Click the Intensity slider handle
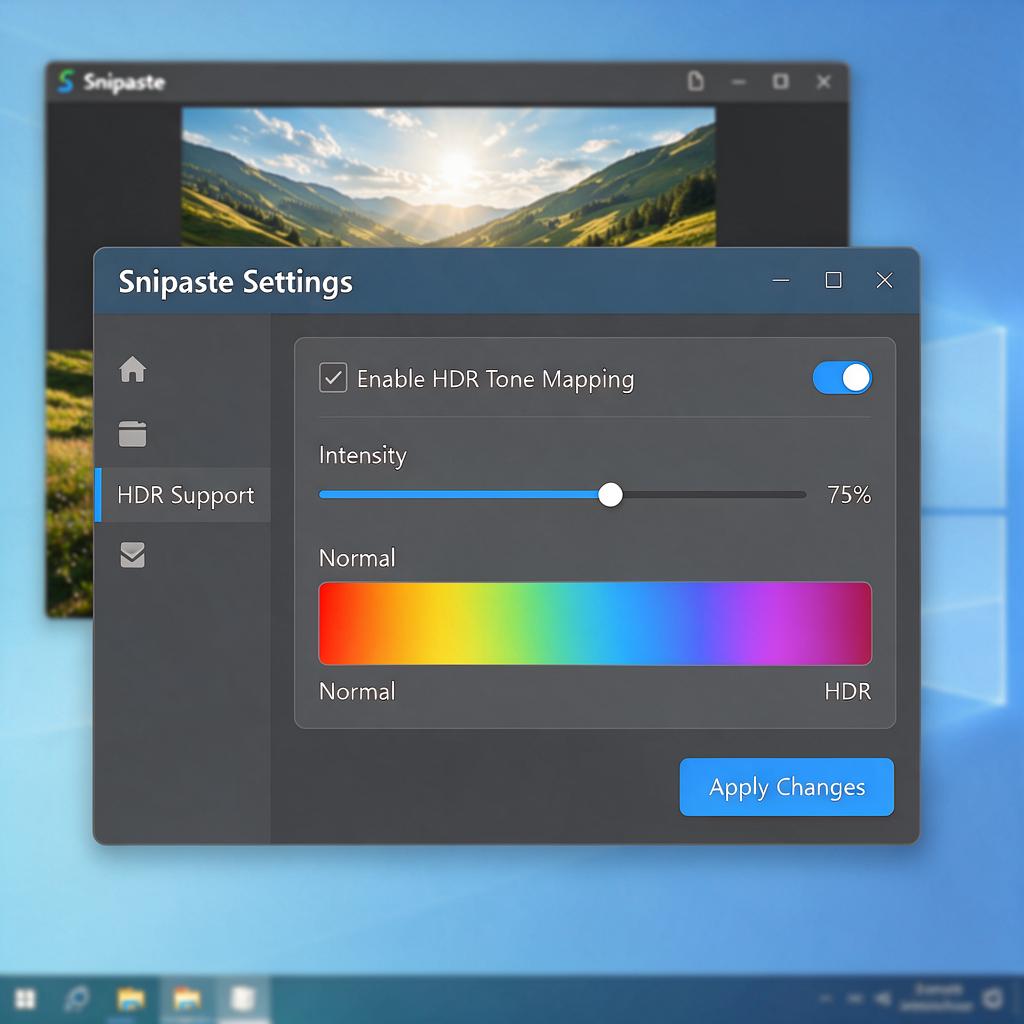Viewport: 1024px width, 1024px height. (611, 494)
